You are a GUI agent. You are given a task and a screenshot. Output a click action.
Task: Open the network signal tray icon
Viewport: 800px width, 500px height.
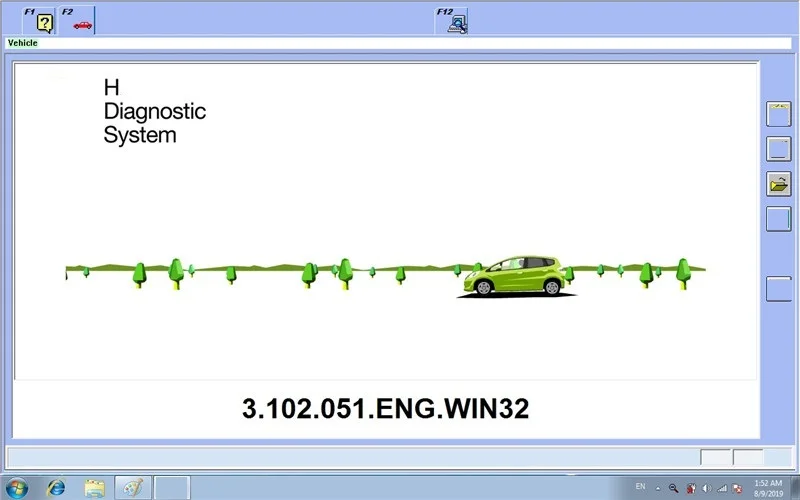[722, 488]
